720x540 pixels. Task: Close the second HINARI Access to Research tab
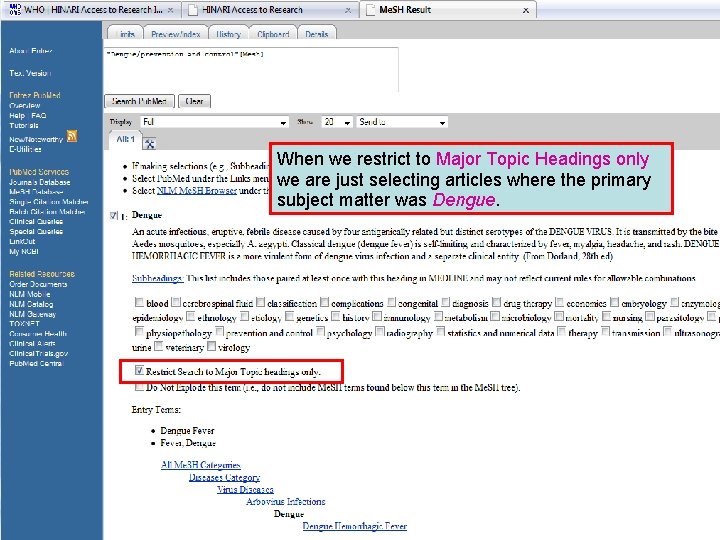coord(348,10)
